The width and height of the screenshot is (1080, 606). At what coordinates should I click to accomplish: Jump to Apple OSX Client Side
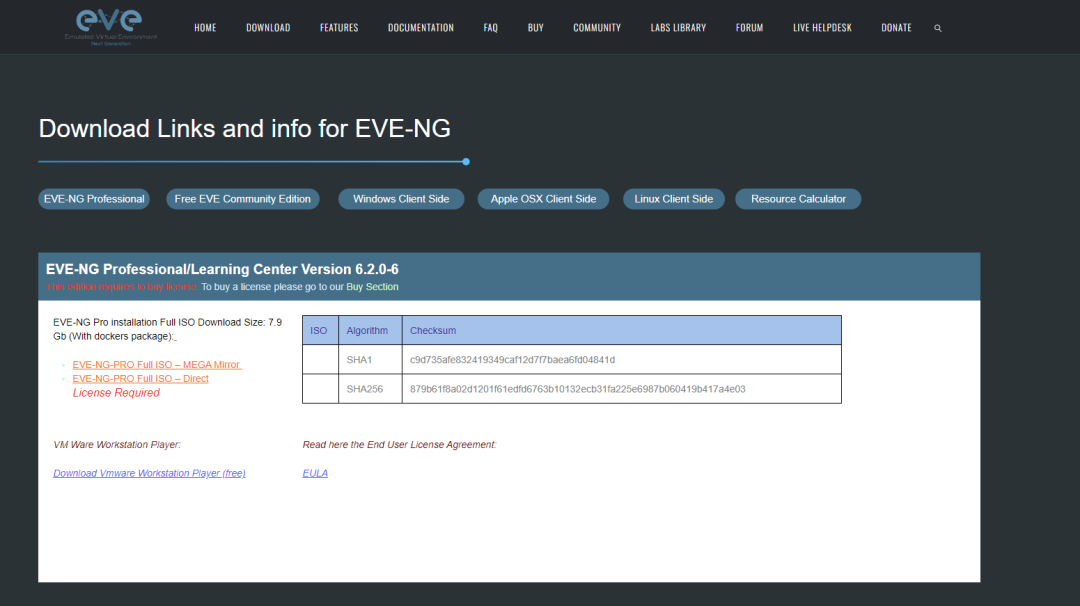point(543,199)
